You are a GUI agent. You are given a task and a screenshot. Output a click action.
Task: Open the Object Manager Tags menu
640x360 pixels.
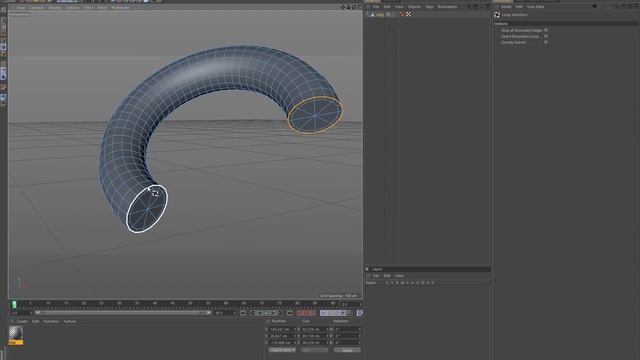click(x=429, y=7)
